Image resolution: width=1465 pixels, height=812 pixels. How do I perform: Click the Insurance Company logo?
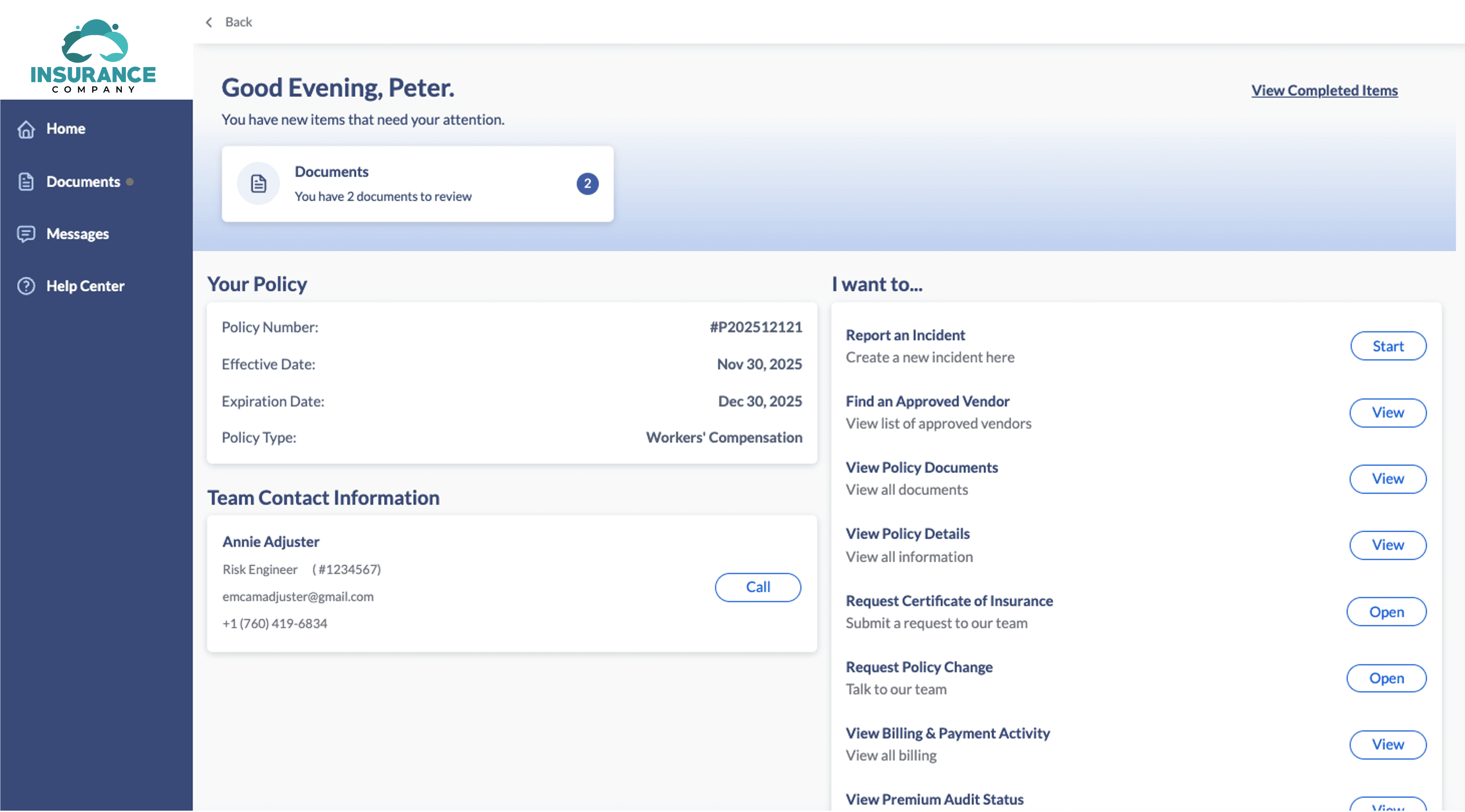[x=93, y=56]
